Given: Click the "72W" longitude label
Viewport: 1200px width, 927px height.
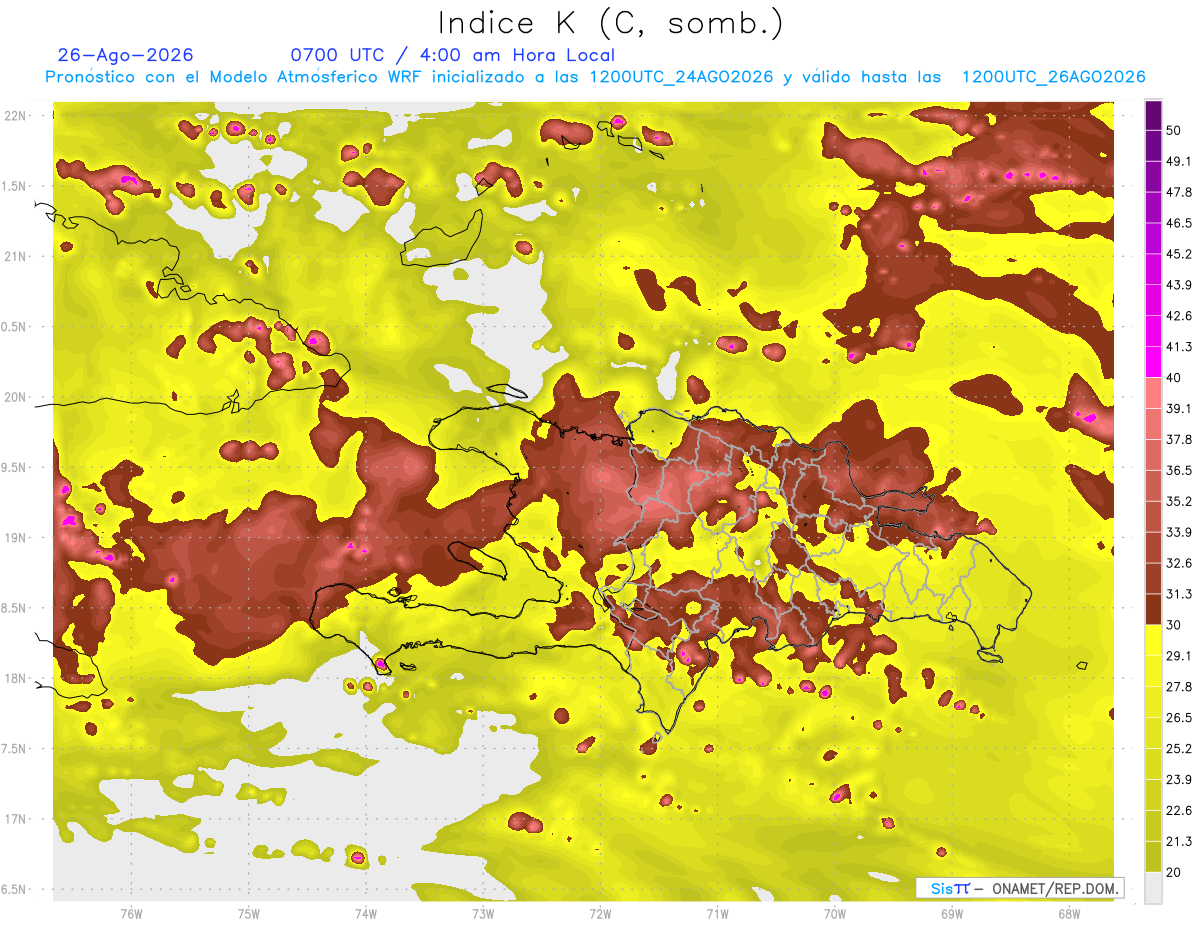Looking at the screenshot, I should 600,913.
